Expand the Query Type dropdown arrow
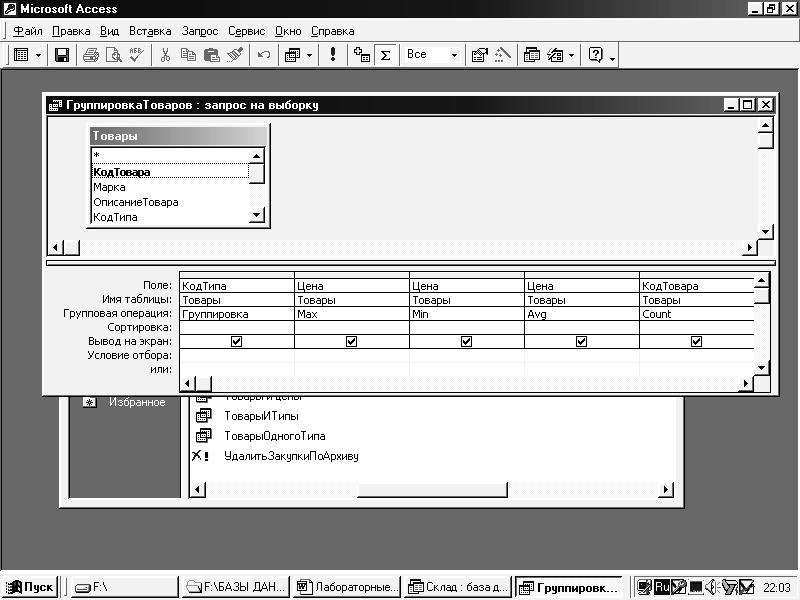The image size is (800, 600). tap(309, 55)
